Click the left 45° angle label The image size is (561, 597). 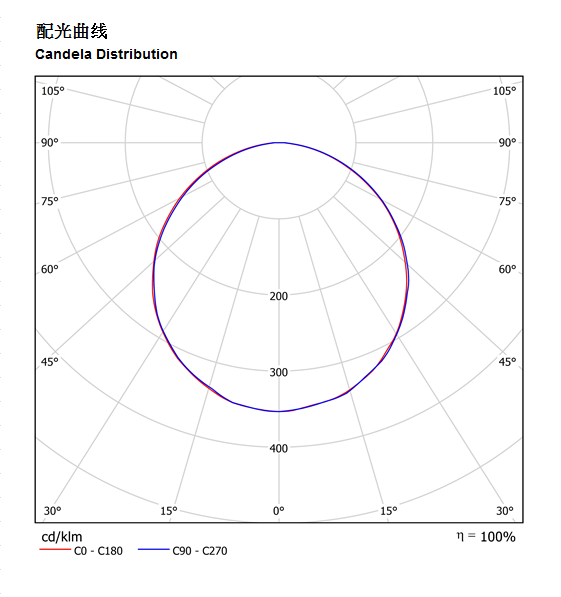[50, 362]
